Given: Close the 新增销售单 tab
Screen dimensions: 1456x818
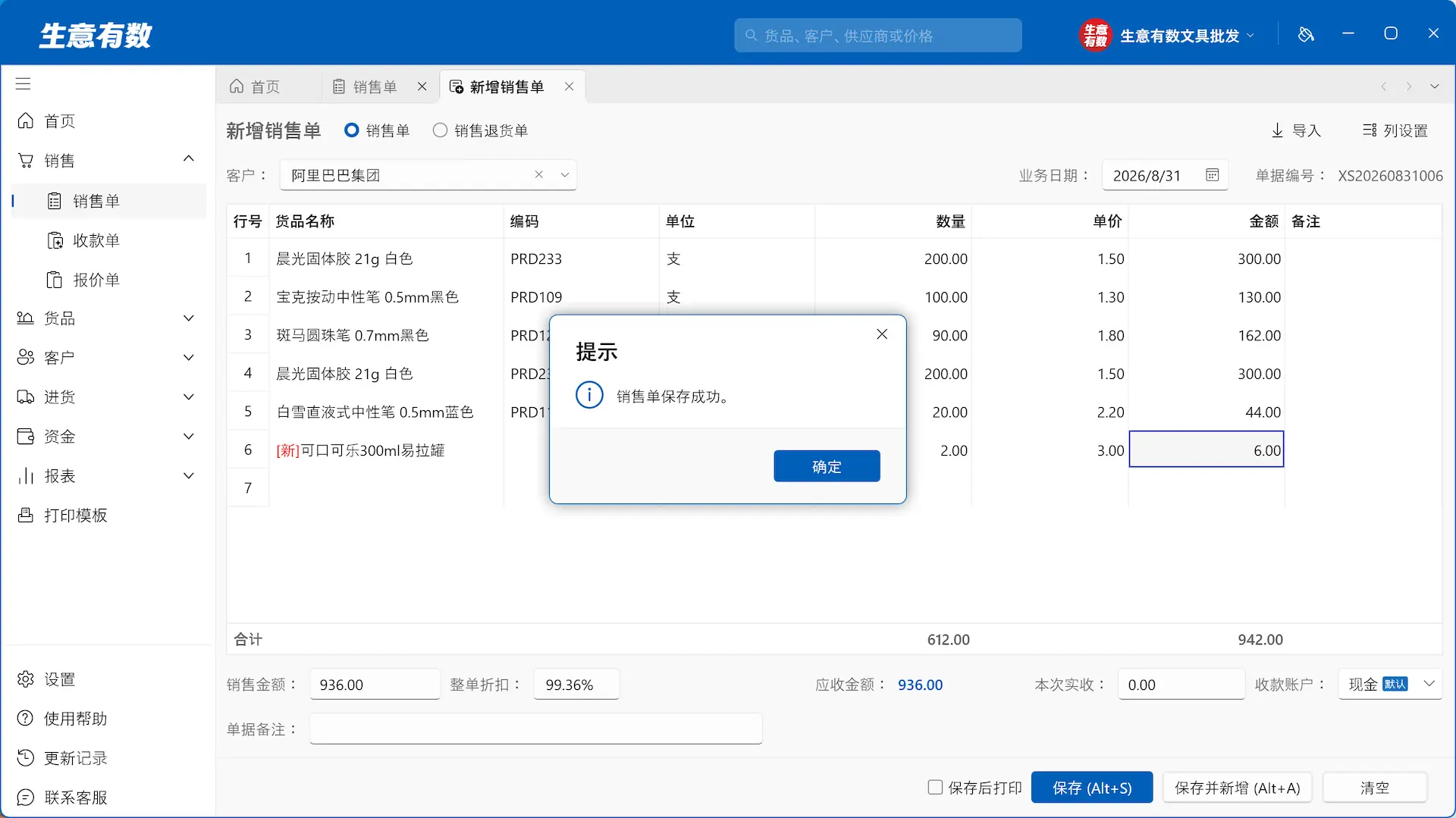Looking at the screenshot, I should (569, 87).
